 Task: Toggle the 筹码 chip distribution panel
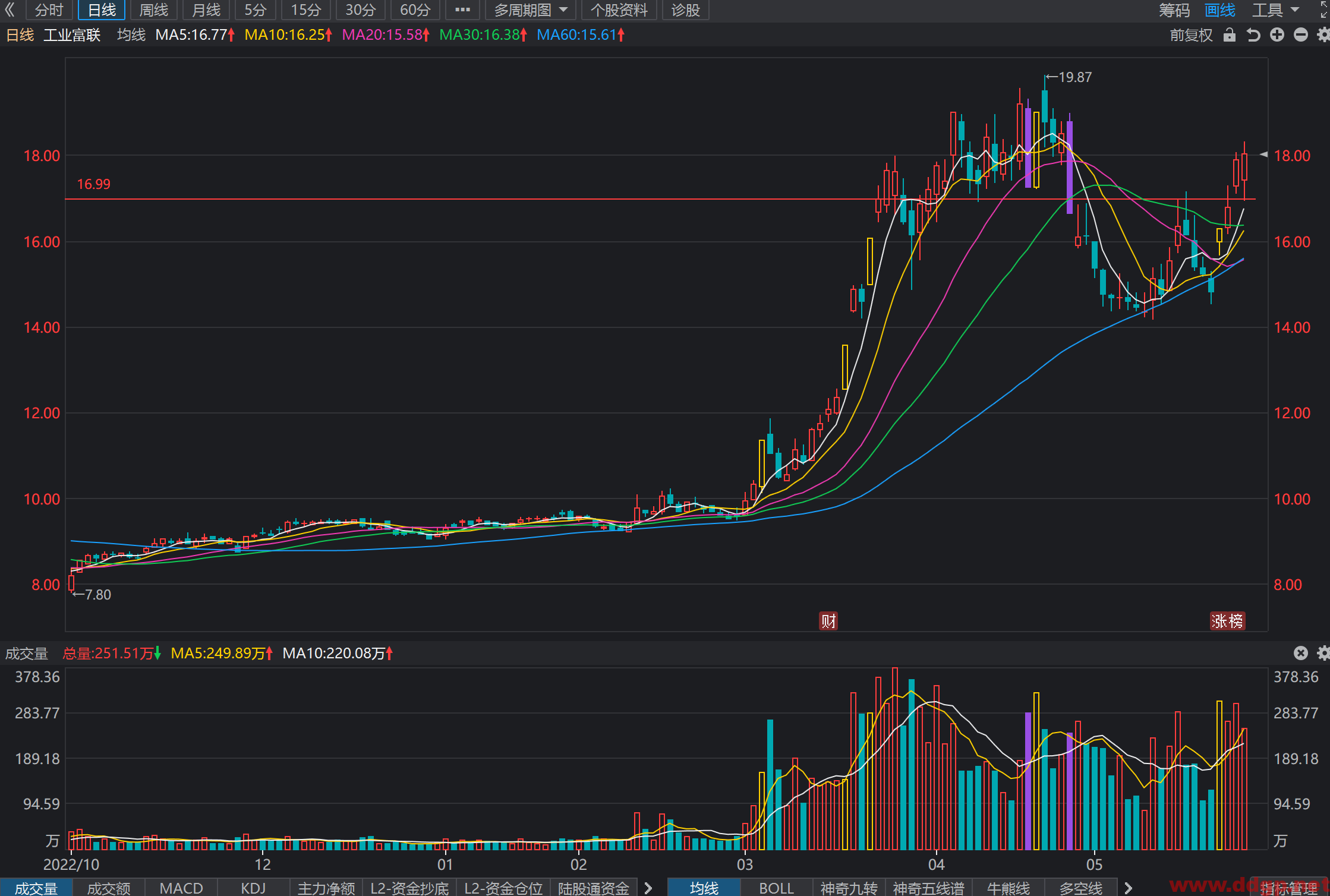tap(1174, 10)
